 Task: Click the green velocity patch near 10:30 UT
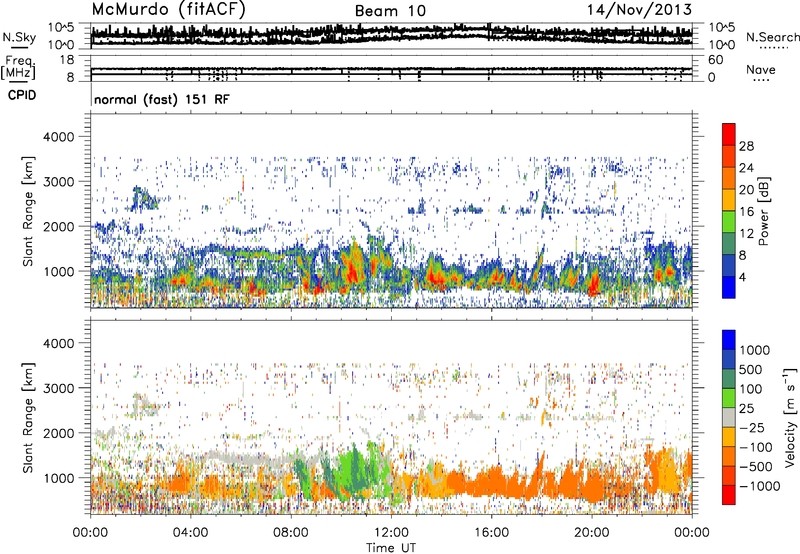click(352, 472)
